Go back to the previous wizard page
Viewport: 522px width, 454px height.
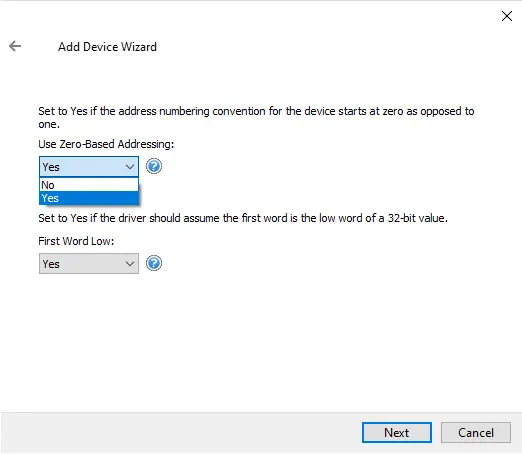click(15, 46)
